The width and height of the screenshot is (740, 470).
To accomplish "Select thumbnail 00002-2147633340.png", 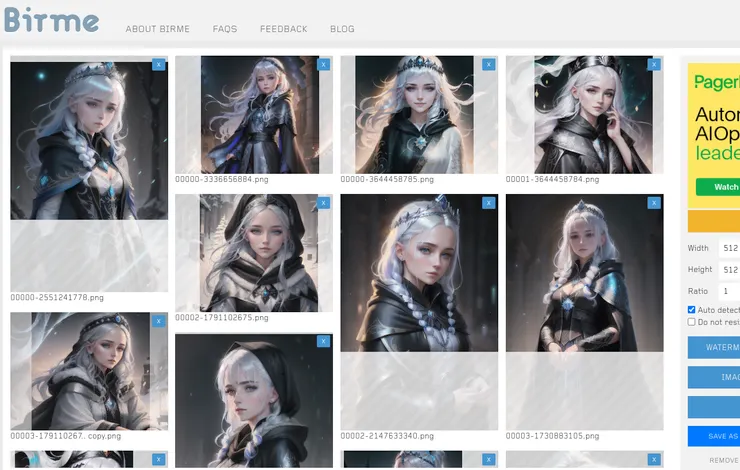I will [419, 312].
